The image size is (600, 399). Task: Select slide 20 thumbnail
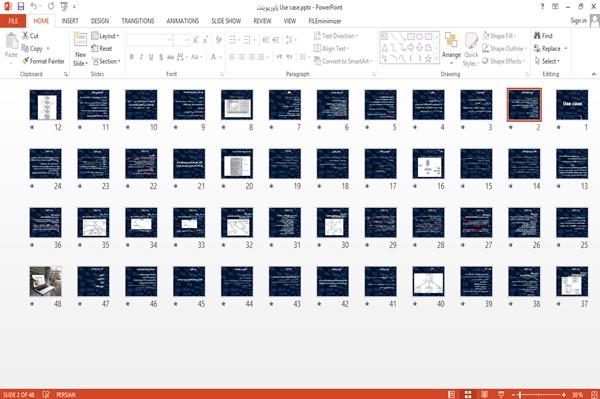[x=237, y=163]
